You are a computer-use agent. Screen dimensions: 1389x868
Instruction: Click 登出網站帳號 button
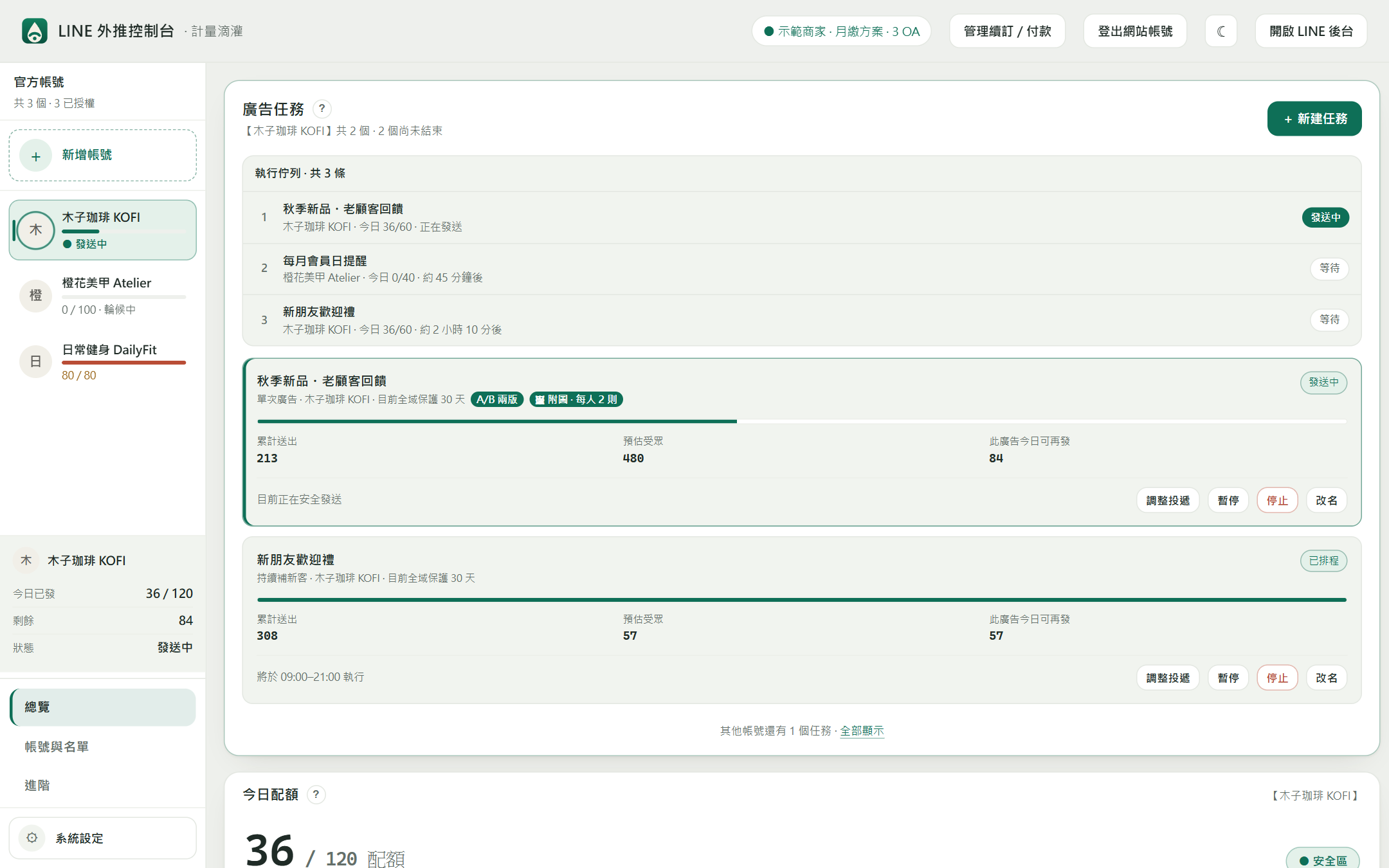[x=1135, y=31]
